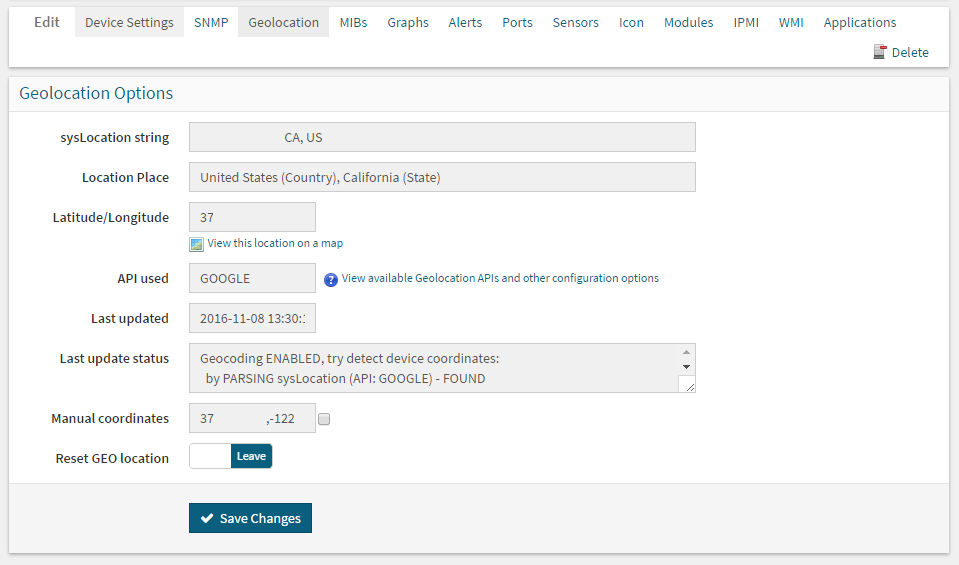Screen dimensions: 959x565
Task: Open View this location on a map link
Action: point(275,243)
